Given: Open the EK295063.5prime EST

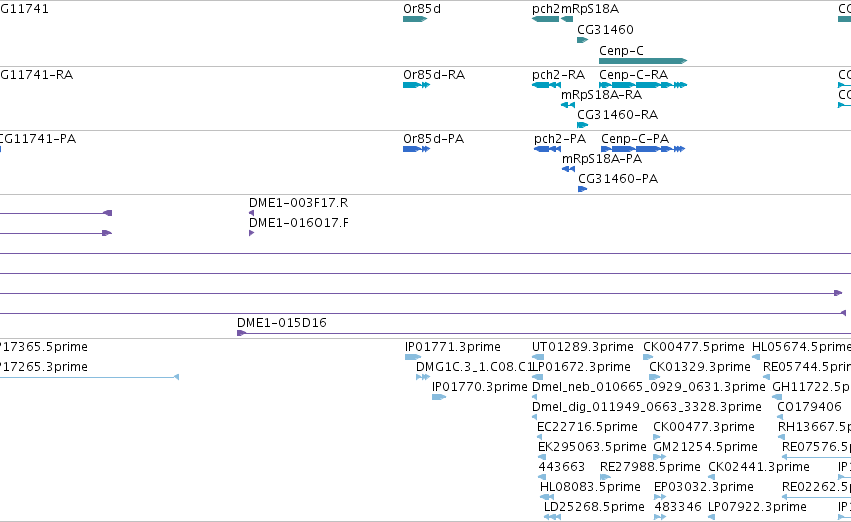Looking at the screenshot, I should [542, 457].
